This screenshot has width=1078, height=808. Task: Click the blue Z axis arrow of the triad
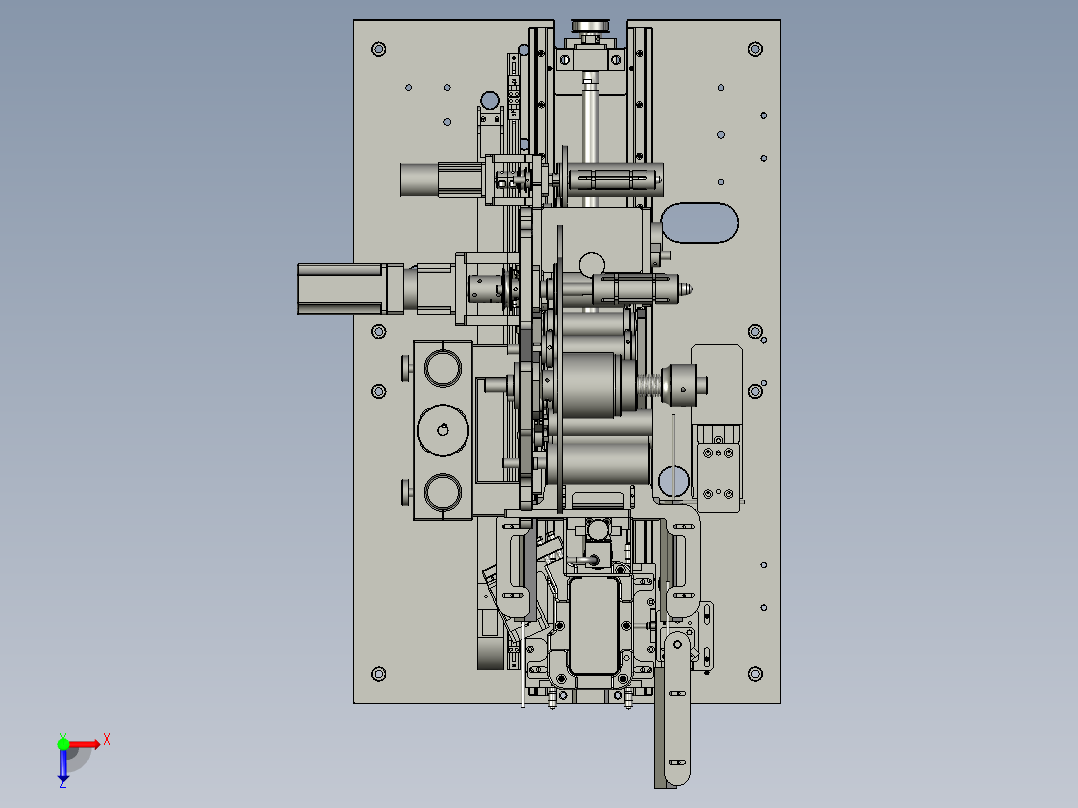tap(63, 765)
